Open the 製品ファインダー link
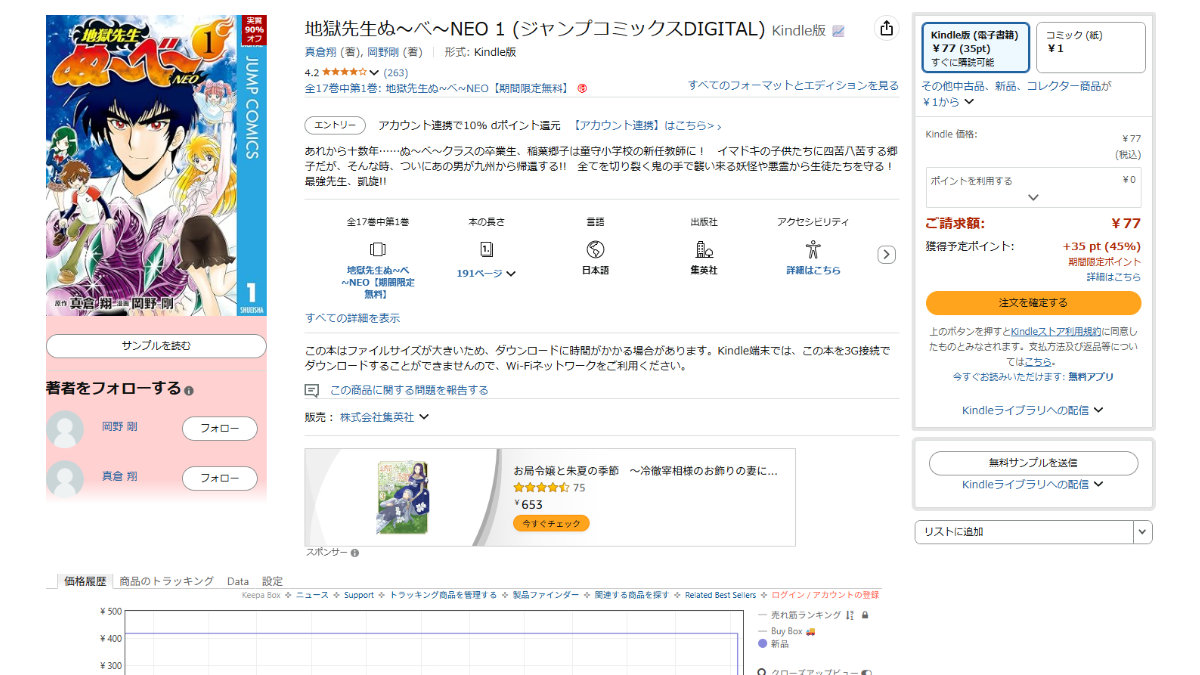The width and height of the screenshot is (1200, 675). coord(546,595)
